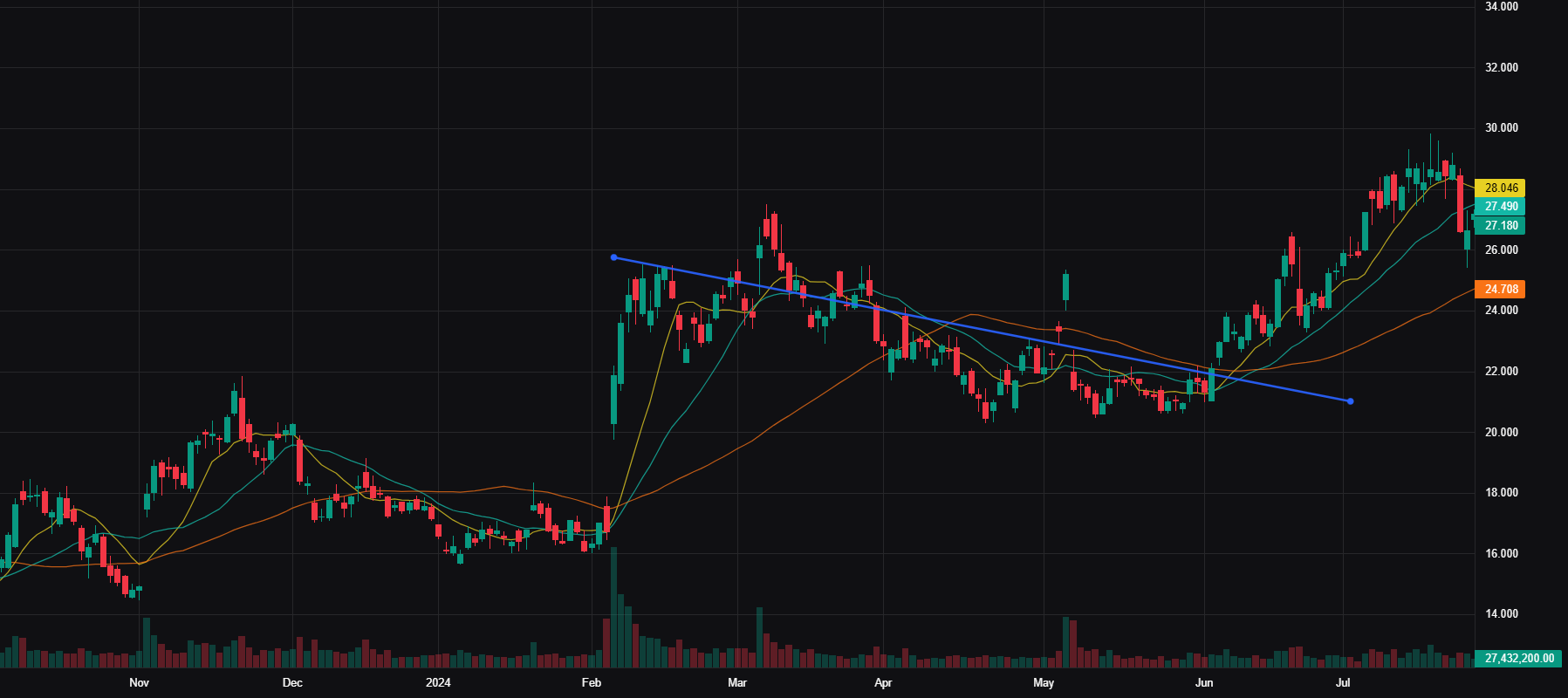This screenshot has height=698, width=1568.
Task: Click the 24.000 price axis label
Action: [1502, 311]
